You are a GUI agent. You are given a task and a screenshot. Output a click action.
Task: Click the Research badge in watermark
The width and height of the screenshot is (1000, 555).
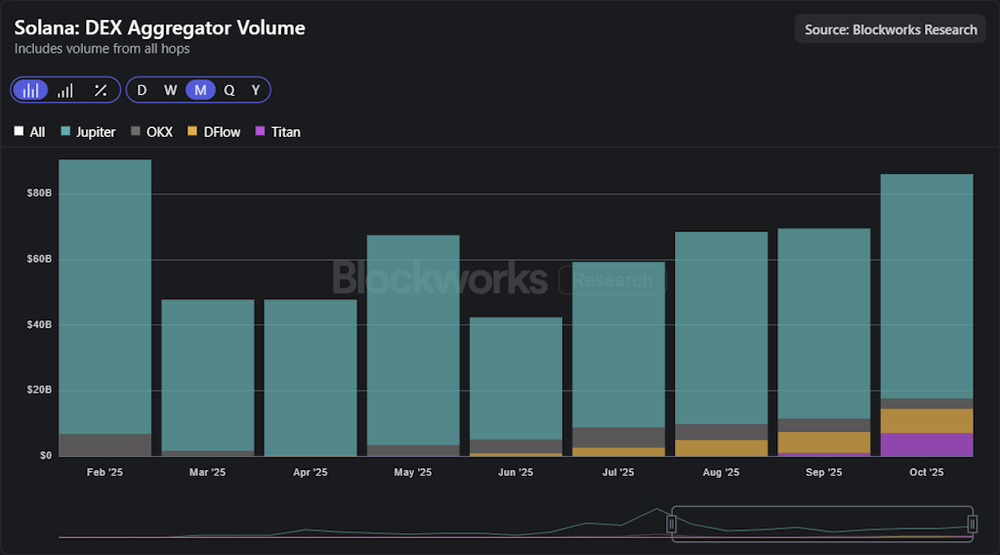tap(611, 280)
